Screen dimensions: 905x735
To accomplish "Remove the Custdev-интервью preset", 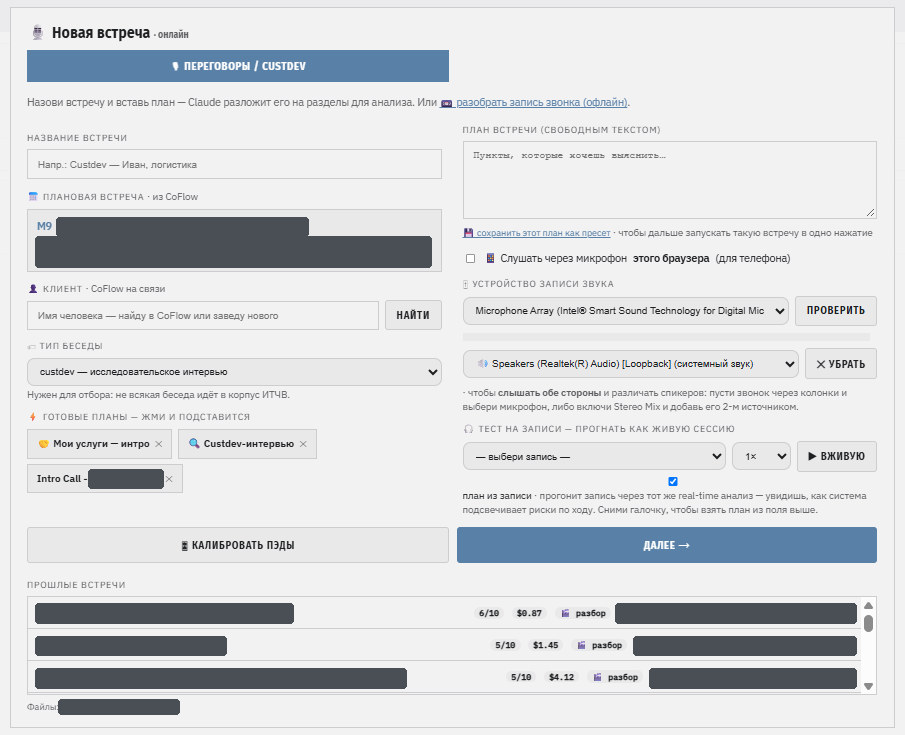I will (x=303, y=444).
